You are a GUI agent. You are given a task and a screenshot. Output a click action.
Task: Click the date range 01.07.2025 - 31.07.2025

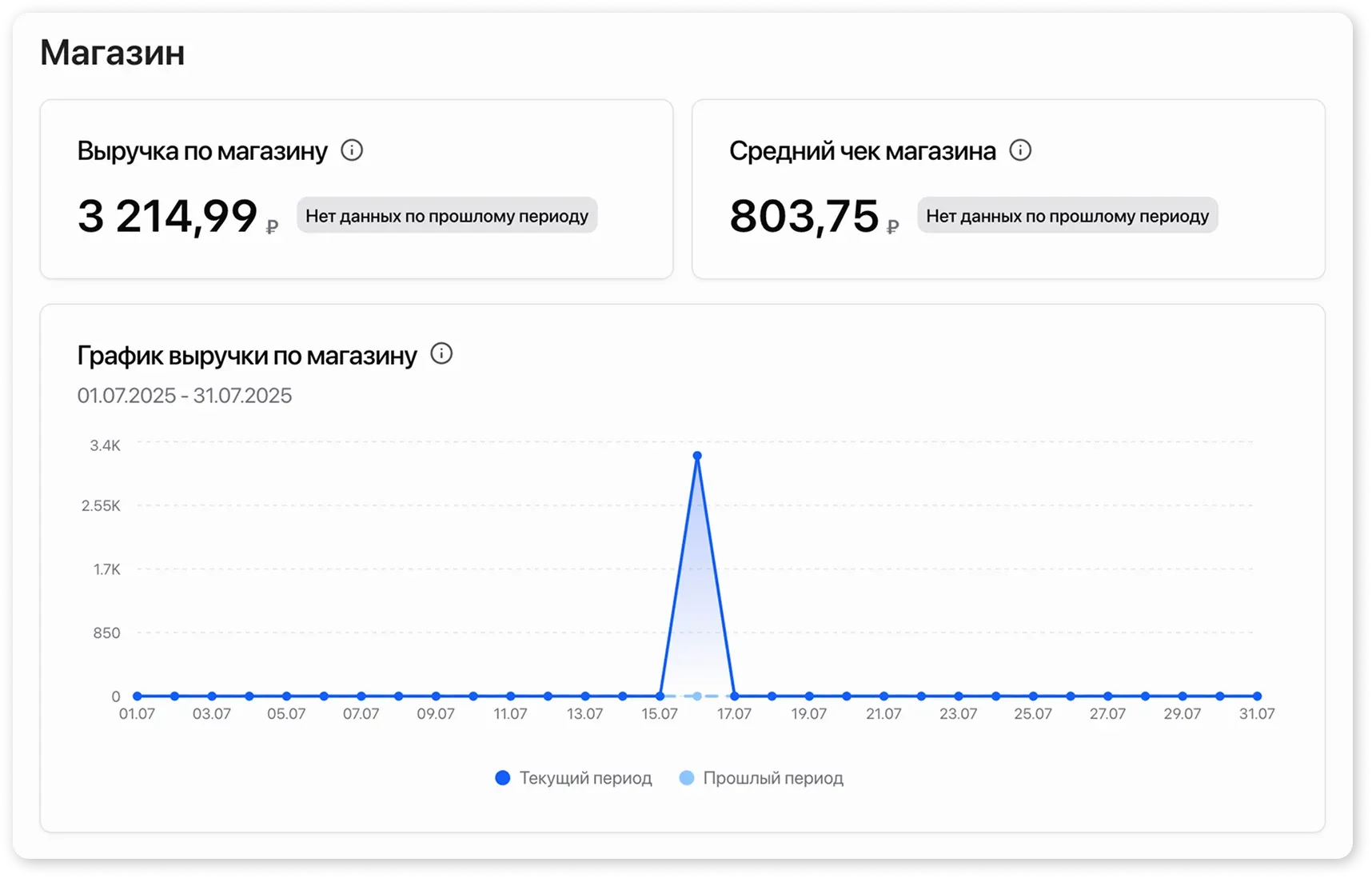[185, 396]
